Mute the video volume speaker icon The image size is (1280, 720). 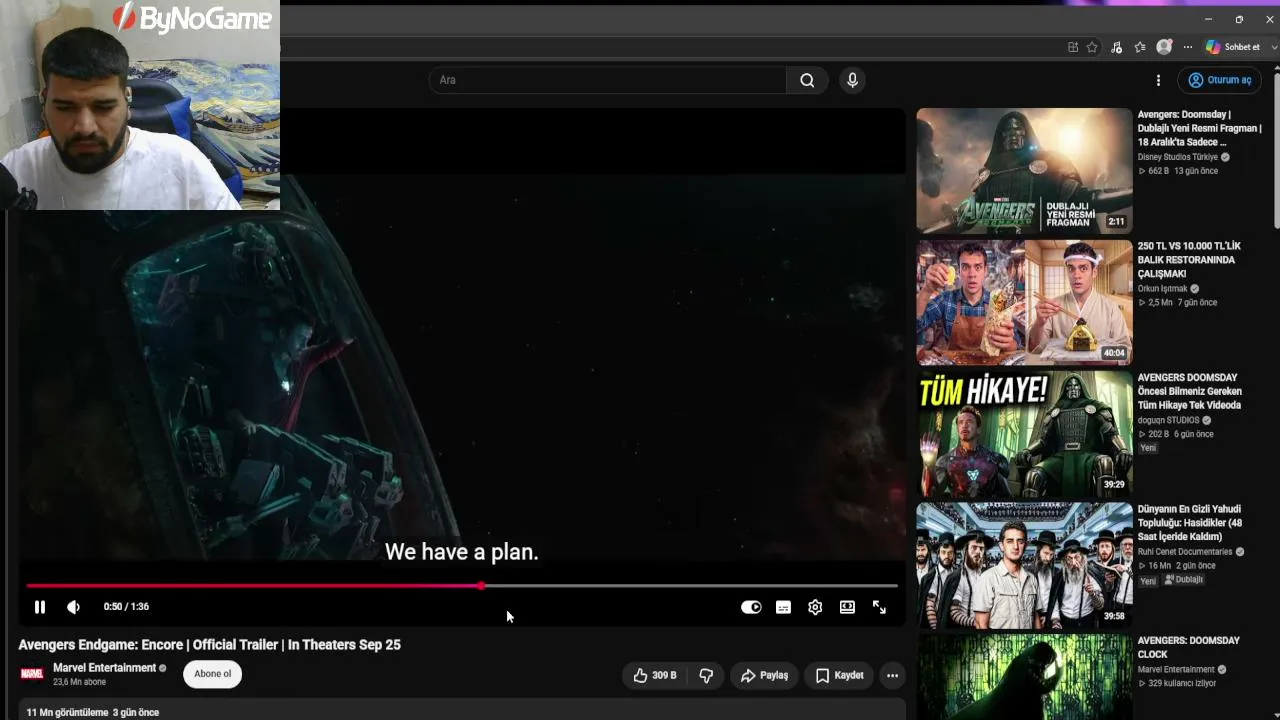point(73,607)
